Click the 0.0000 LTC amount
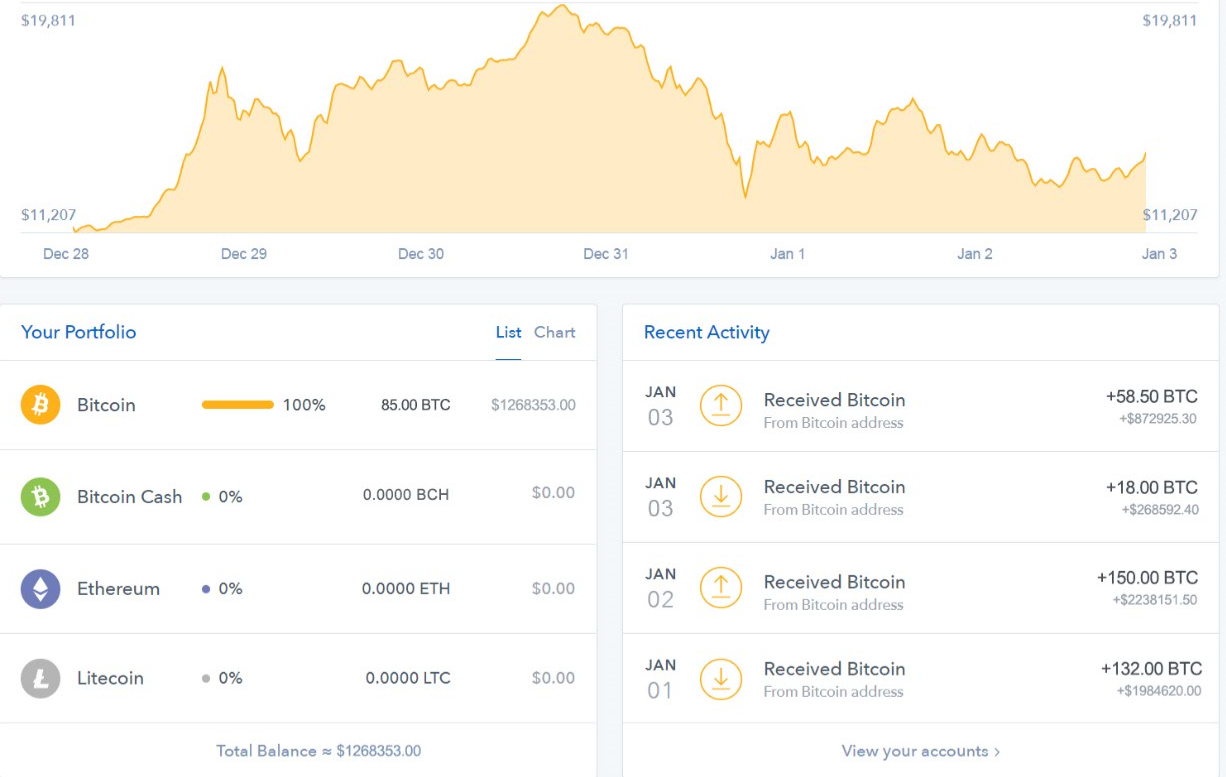1226x777 pixels. point(408,678)
